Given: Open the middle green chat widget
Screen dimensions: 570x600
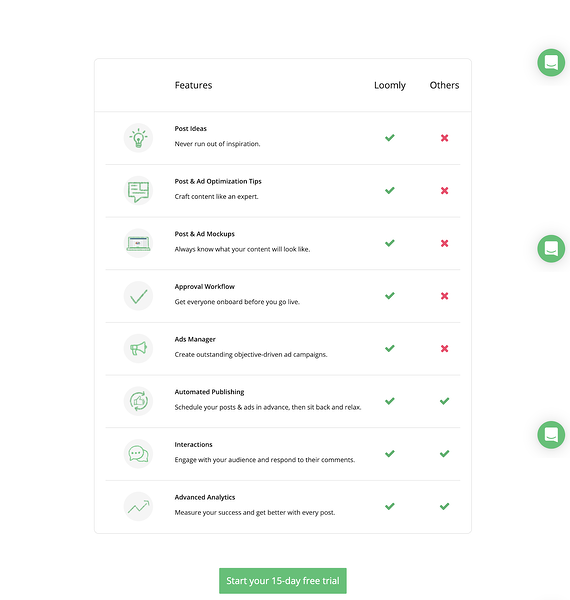Looking at the screenshot, I should coord(551,249).
